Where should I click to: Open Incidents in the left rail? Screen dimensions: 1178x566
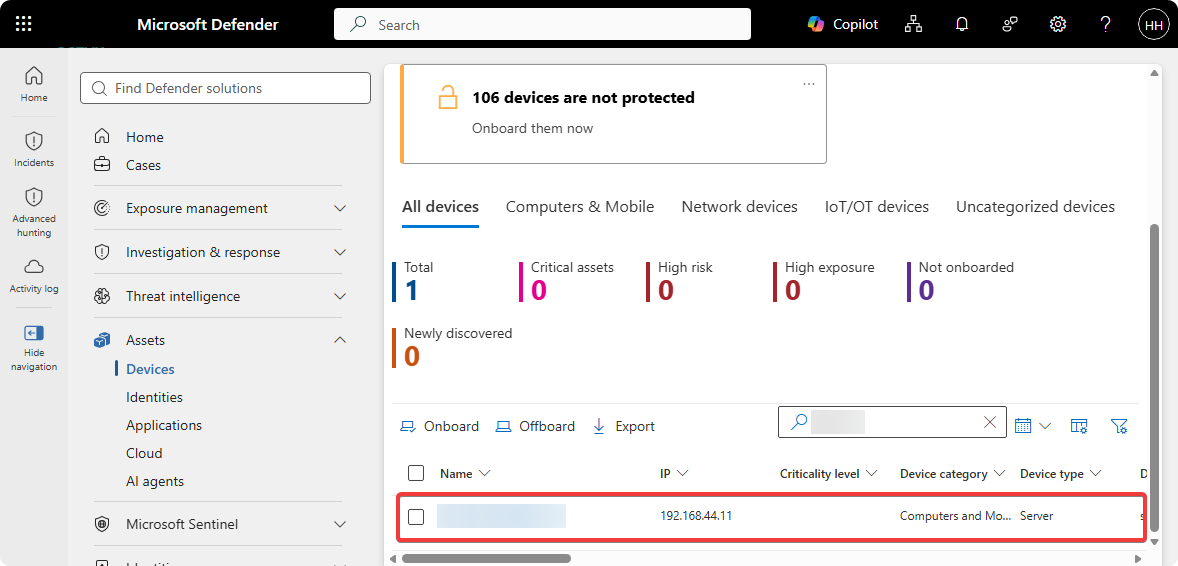pos(34,149)
